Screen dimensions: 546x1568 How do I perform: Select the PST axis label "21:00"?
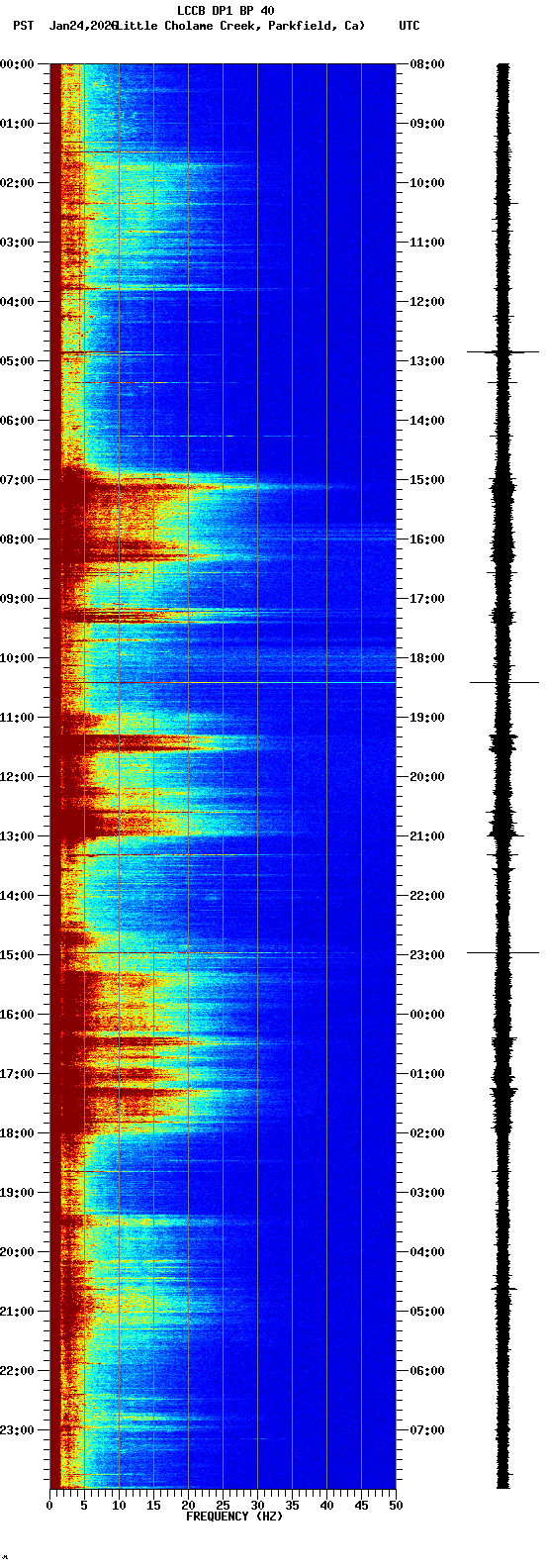17,1312
